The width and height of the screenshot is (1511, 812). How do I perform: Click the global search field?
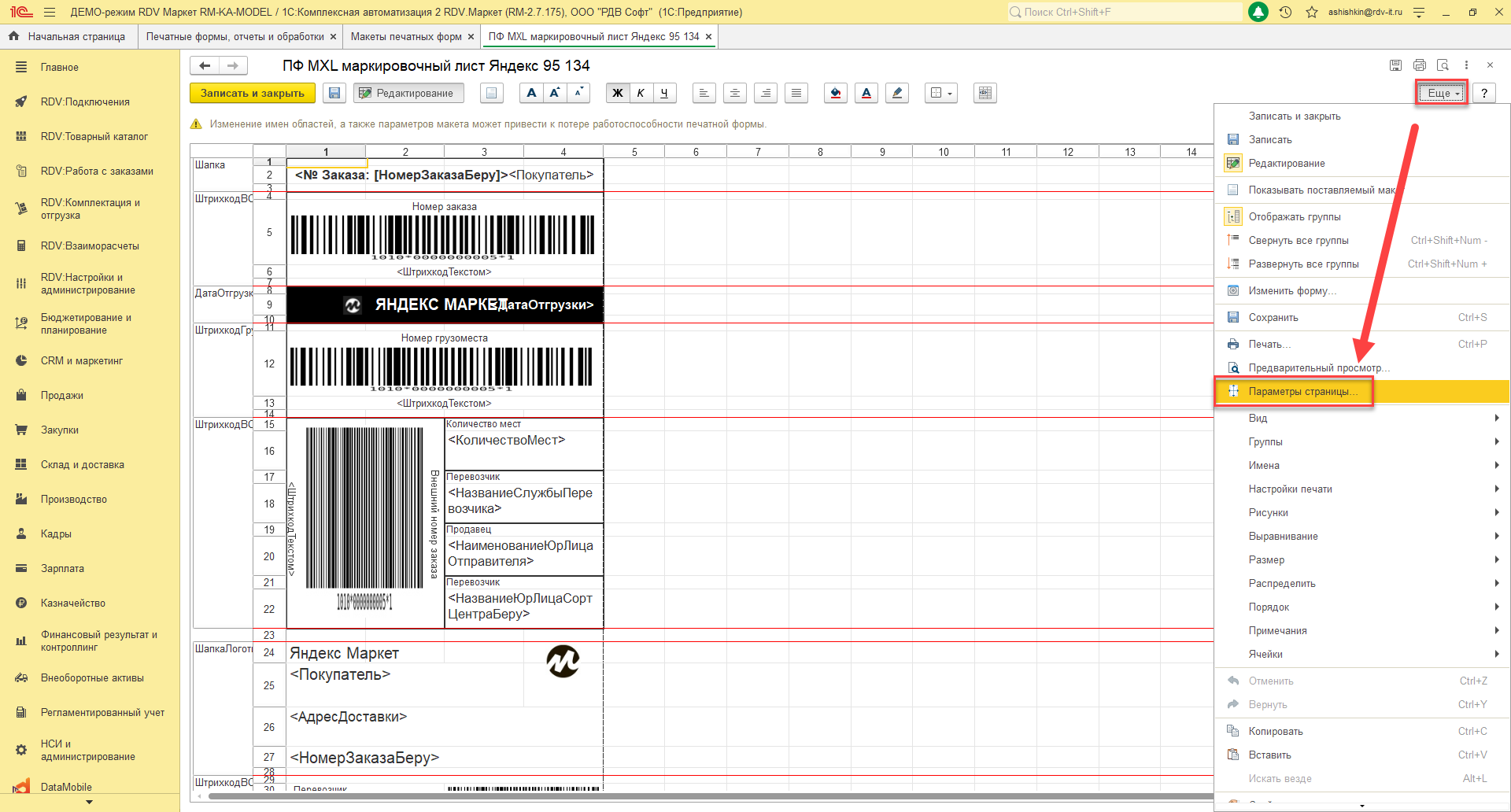1125,12
